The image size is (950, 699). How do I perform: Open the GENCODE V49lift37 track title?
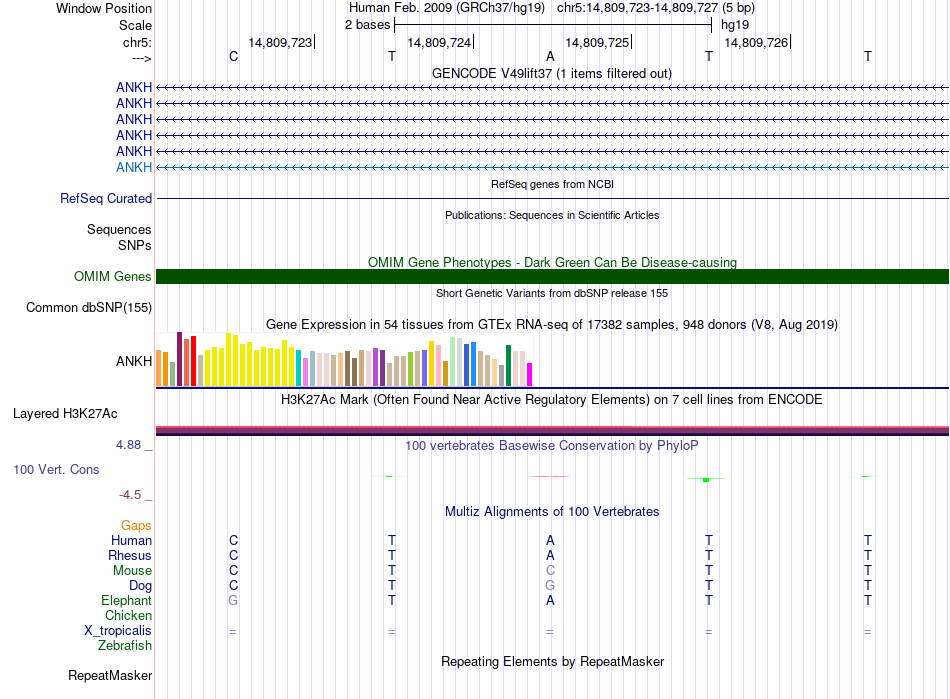click(x=551, y=73)
